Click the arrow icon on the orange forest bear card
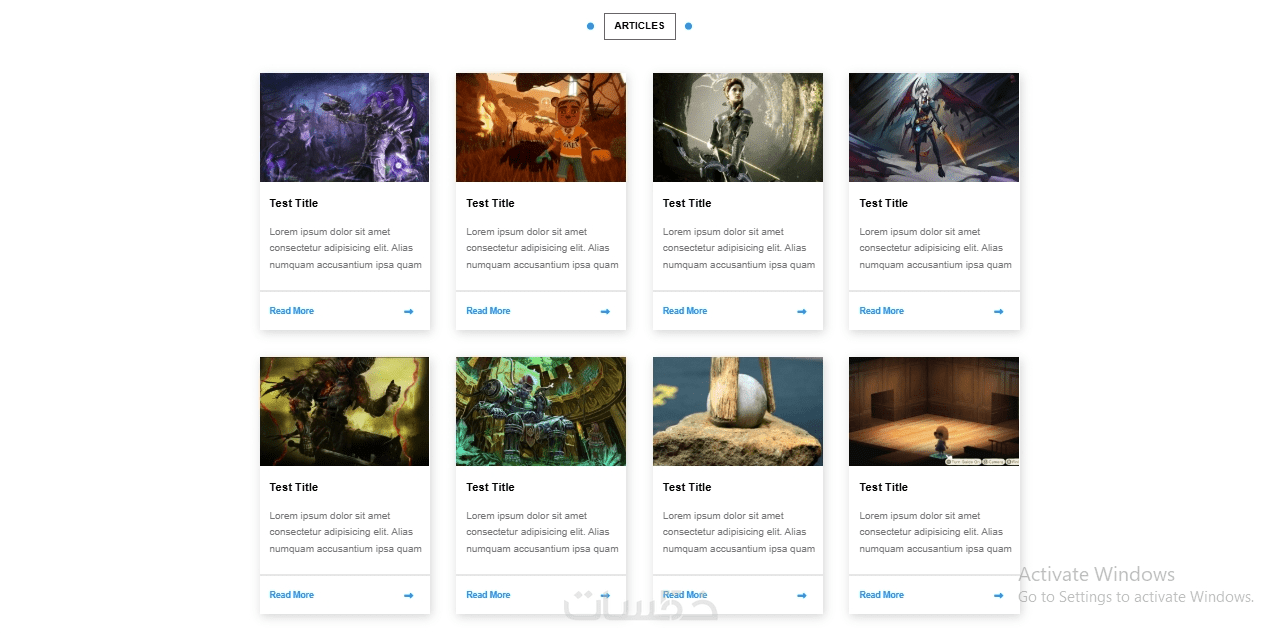Image resolution: width=1283 pixels, height=634 pixels. pos(605,311)
